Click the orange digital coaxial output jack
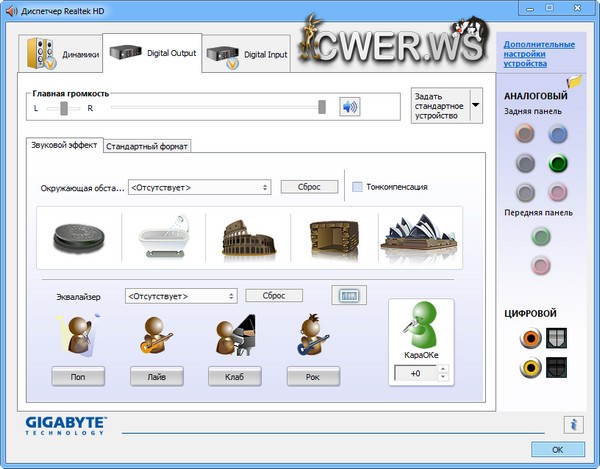This screenshot has height=469, width=600. tap(529, 340)
